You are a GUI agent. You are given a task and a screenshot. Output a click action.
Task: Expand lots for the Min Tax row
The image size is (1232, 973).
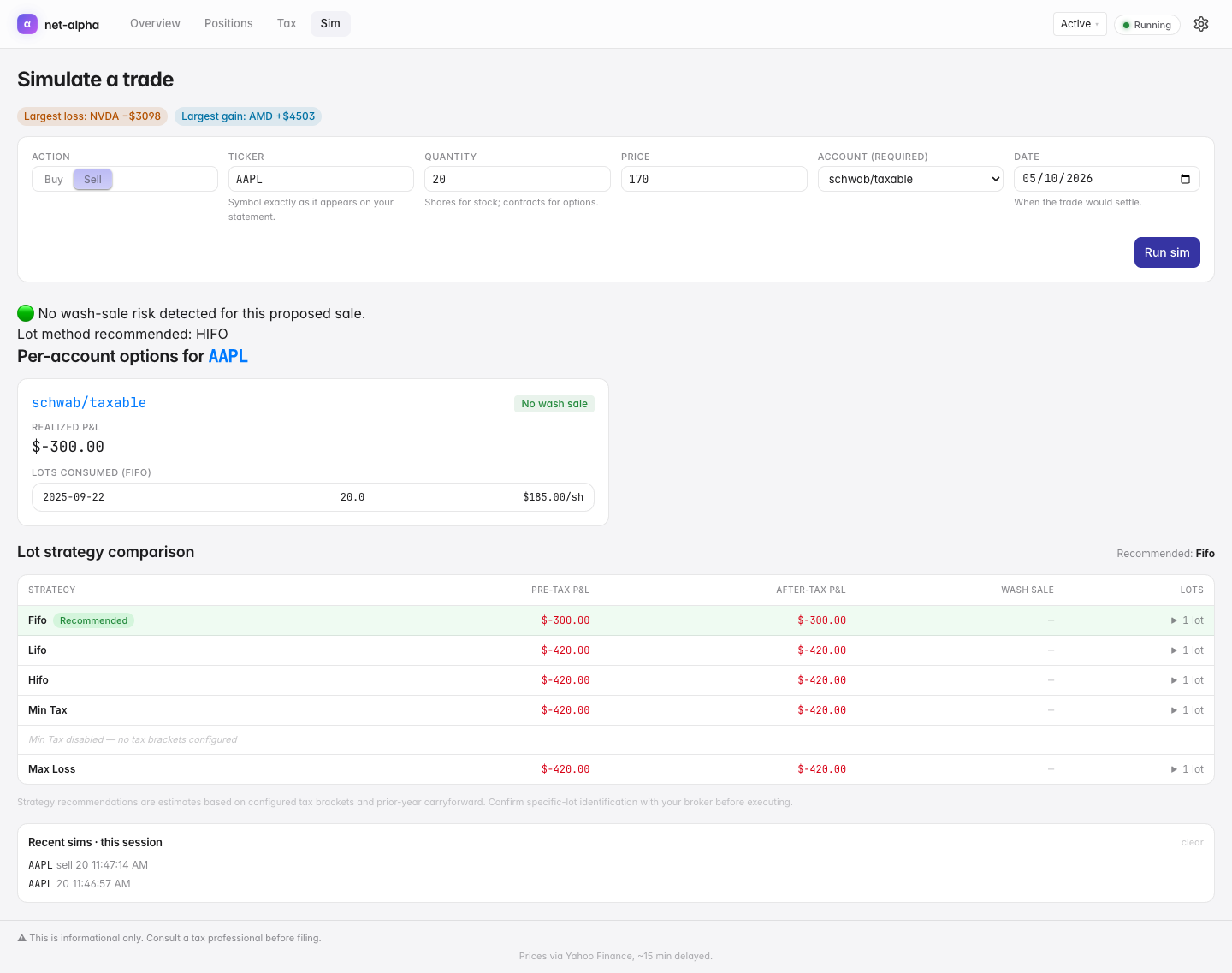tap(1187, 710)
